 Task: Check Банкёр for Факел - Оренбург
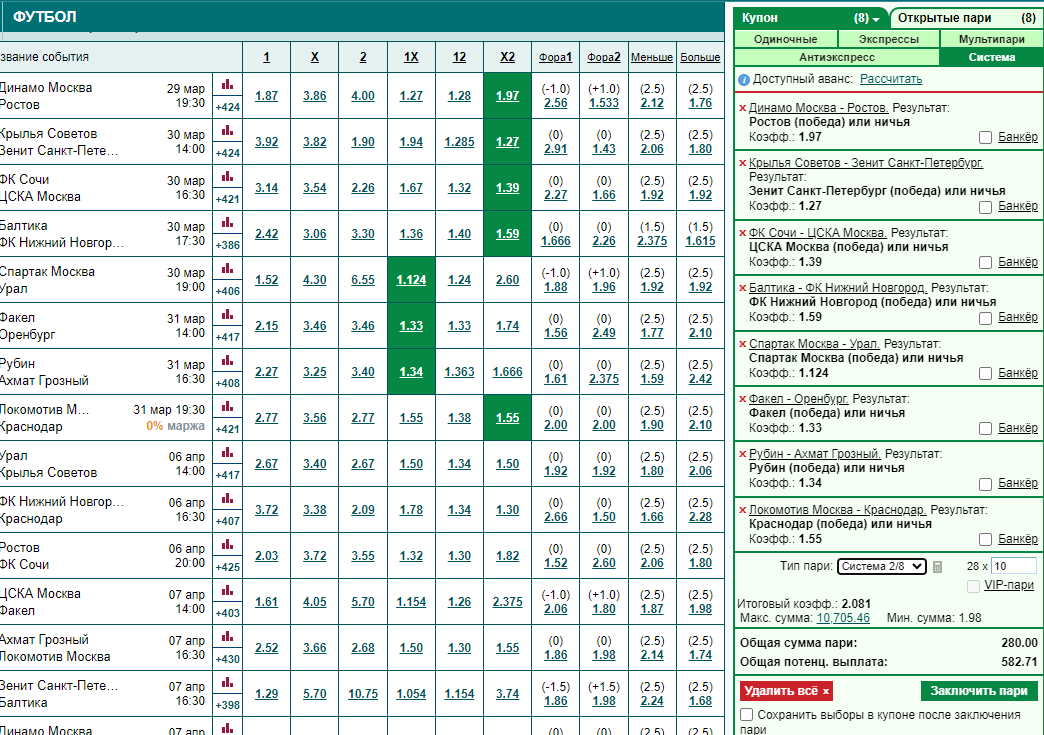coord(985,429)
